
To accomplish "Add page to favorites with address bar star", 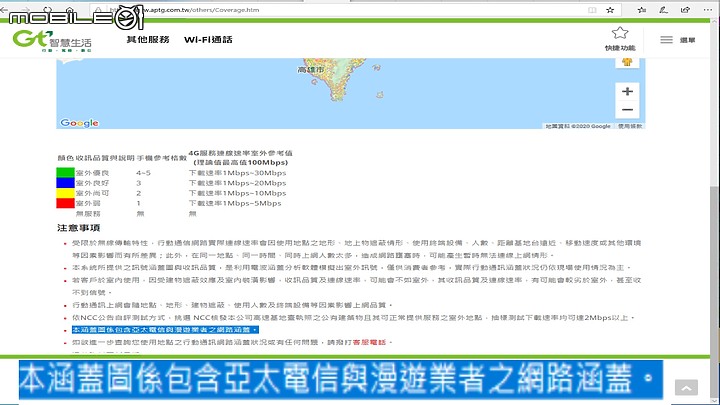I will tap(610, 10).
